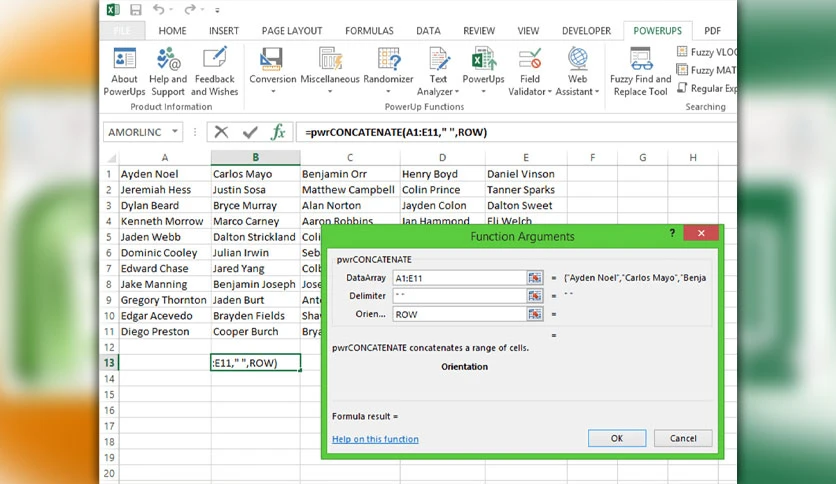
Task: Select row 13 header
Action: 109,362
